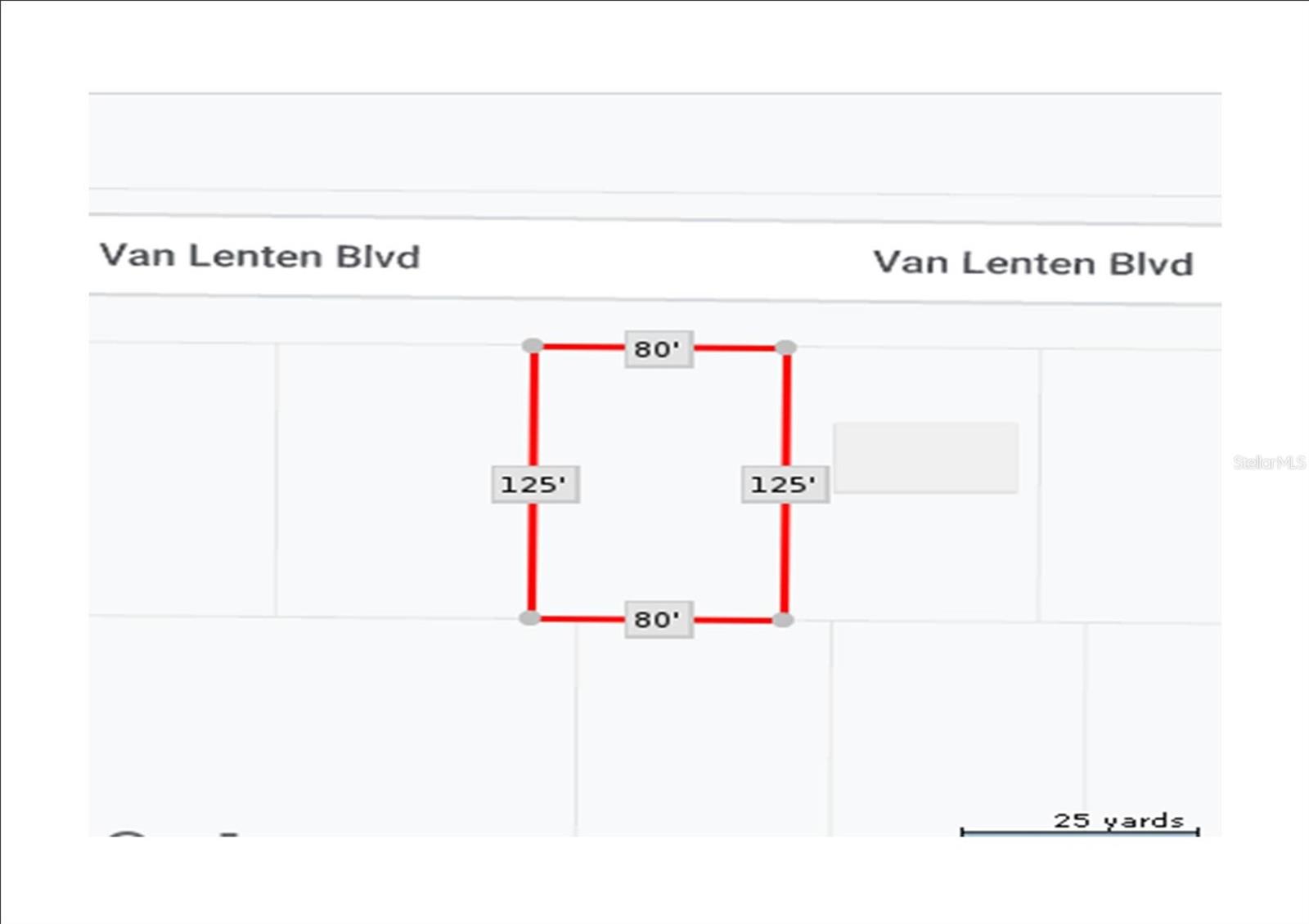The height and width of the screenshot is (924, 1309).
Task: Select the bottom-left gray corner vertex
Action: 530,617
